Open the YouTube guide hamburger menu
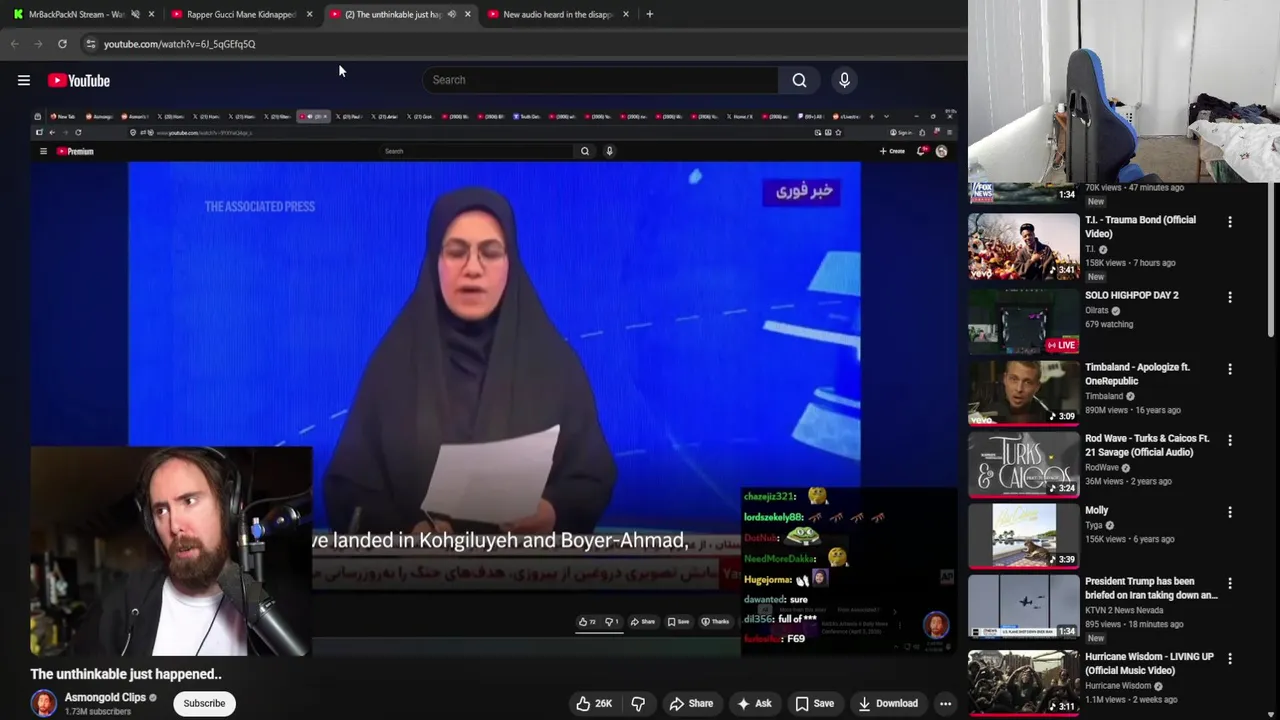This screenshot has height=720, width=1280. 24,81
